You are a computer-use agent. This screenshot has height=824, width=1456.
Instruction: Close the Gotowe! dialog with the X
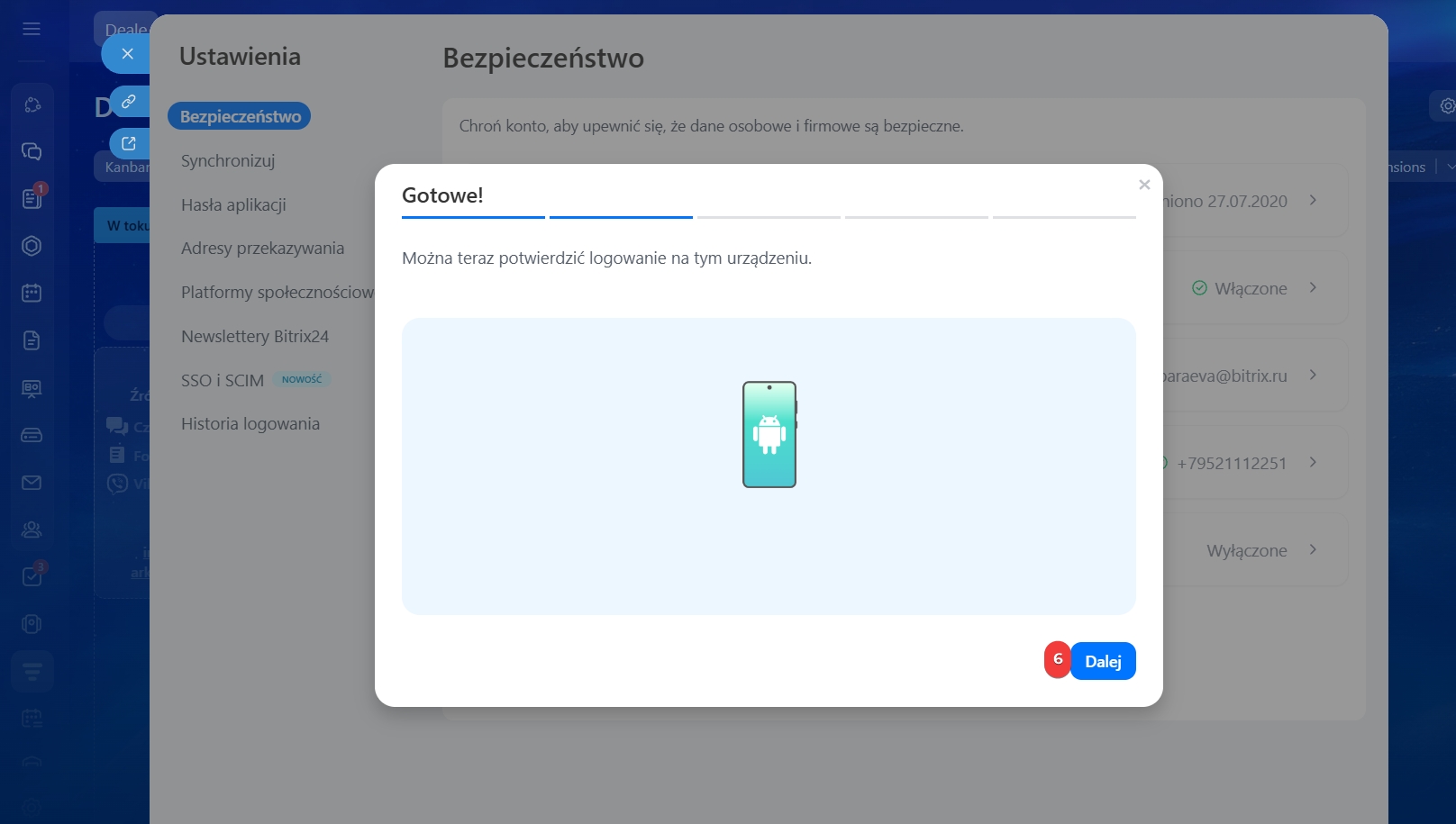pos(1144,185)
